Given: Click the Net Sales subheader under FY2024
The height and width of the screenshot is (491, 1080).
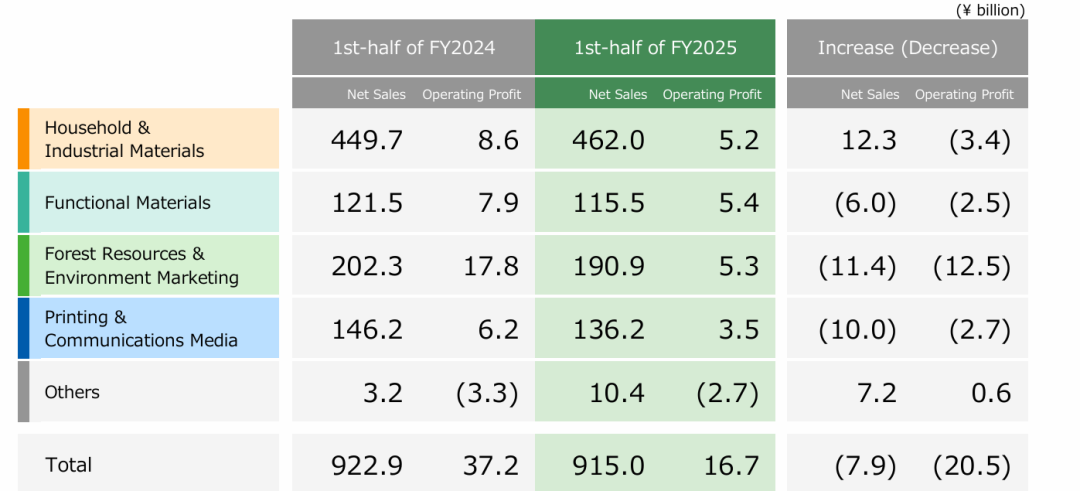Looking at the screenshot, I should pyautogui.click(x=376, y=94).
